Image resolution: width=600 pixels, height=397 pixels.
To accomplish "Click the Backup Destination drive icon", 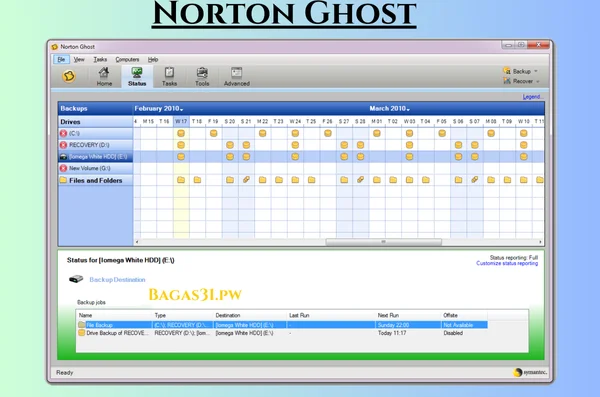I will [x=76, y=279].
